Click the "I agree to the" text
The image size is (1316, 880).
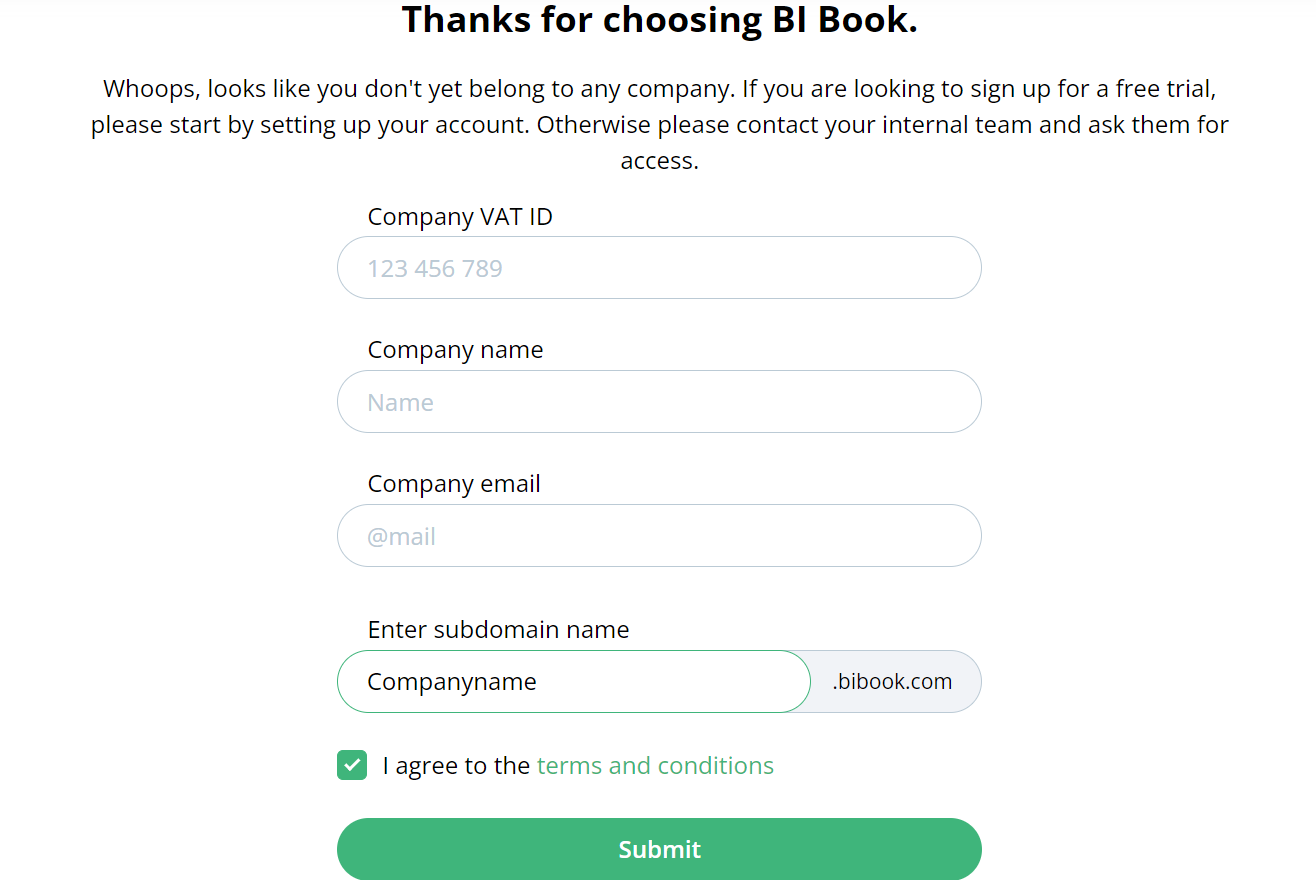[x=456, y=766]
